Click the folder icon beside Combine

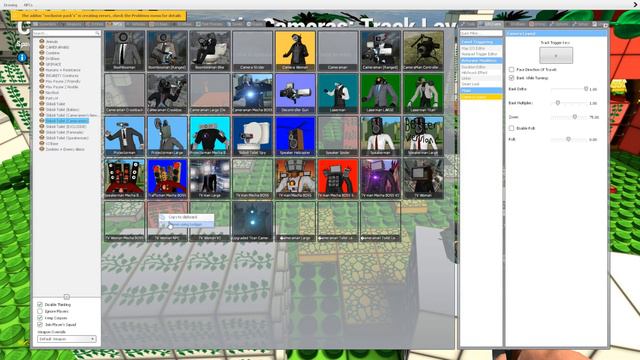click(x=42, y=53)
